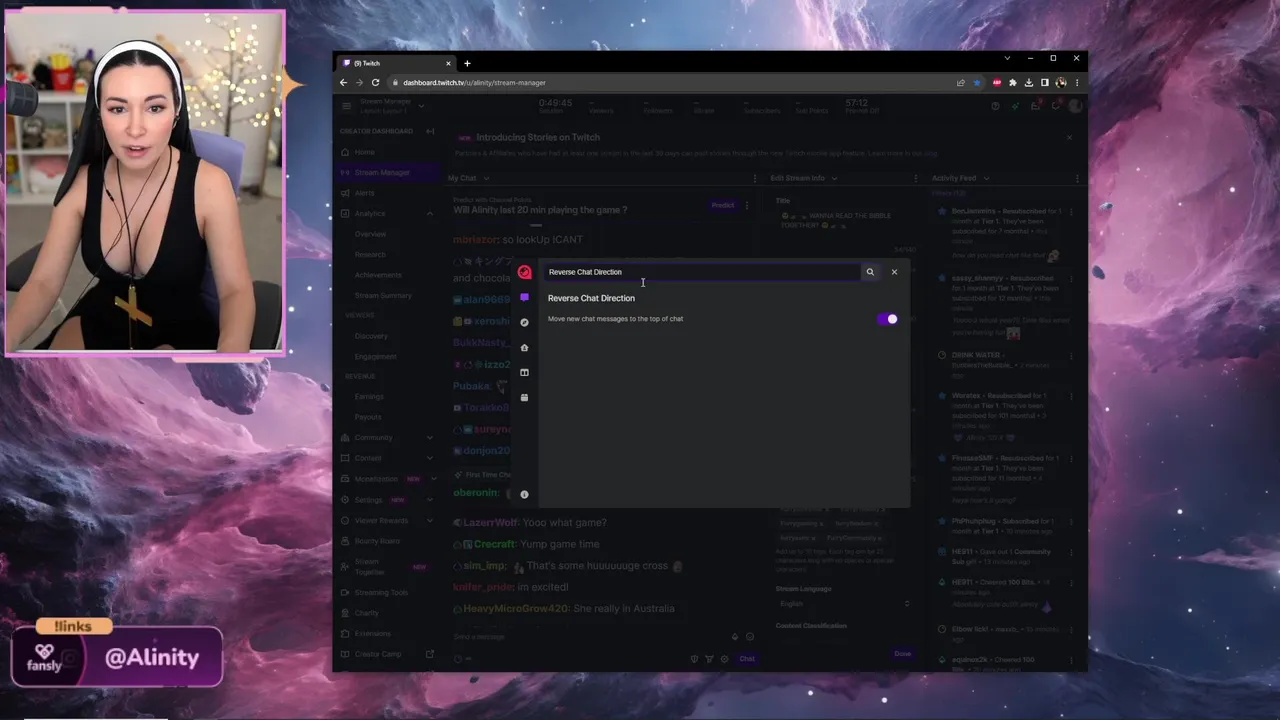Expand the Viewer Rewards section

[x=430, y=520]
